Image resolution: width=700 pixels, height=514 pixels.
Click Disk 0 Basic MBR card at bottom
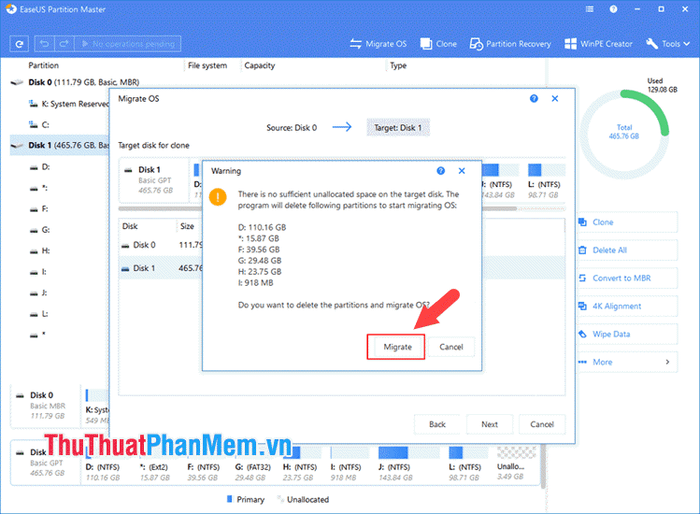(x=45, y=405)
